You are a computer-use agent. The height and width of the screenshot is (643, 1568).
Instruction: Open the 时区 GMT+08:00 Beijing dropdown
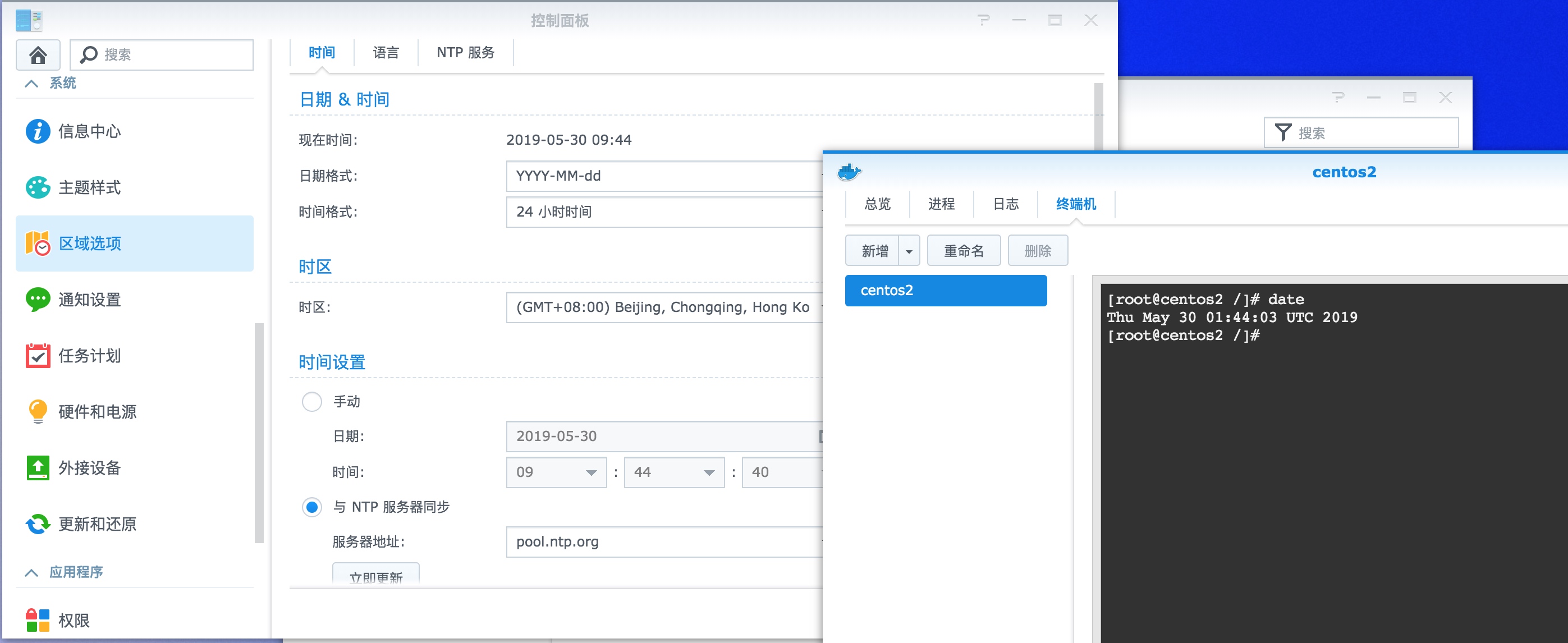coord(664,307)
